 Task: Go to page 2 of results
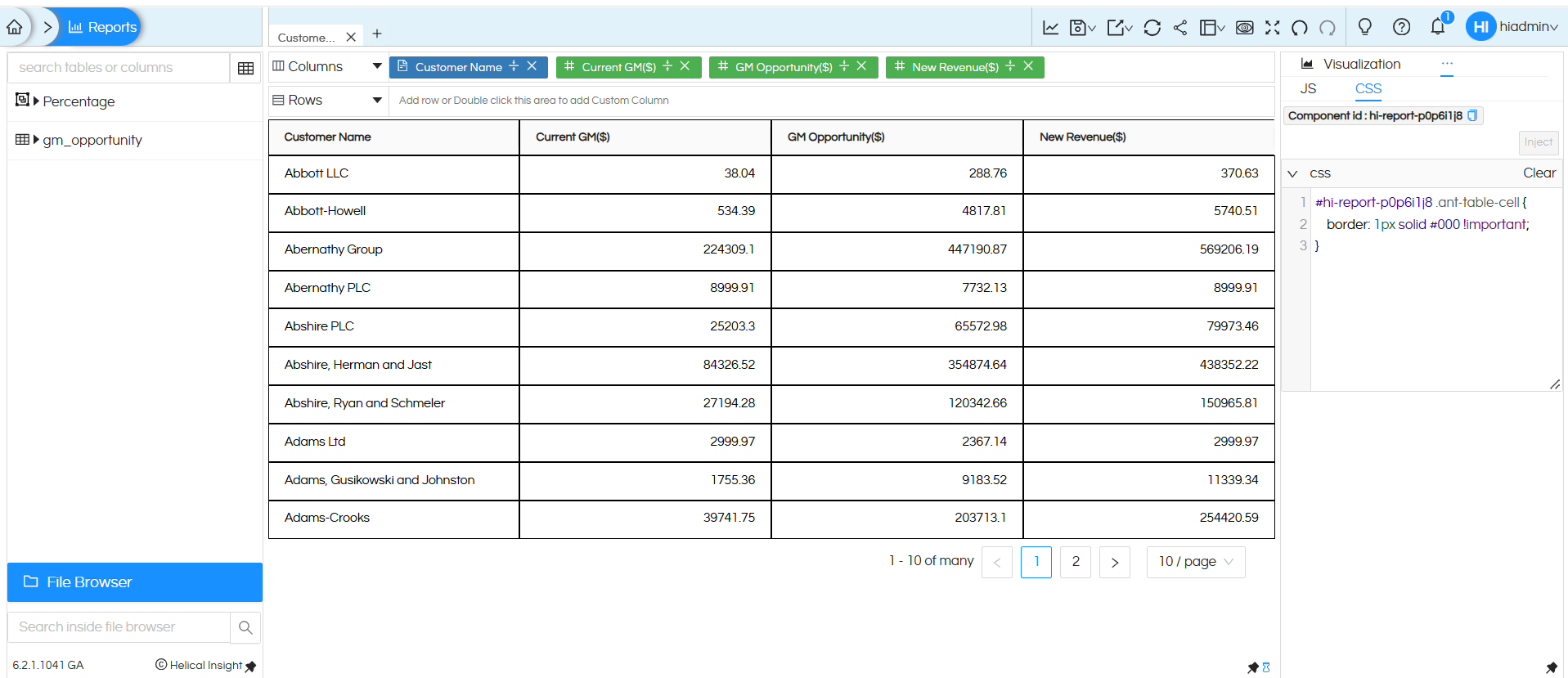(x=1076, y=562)
